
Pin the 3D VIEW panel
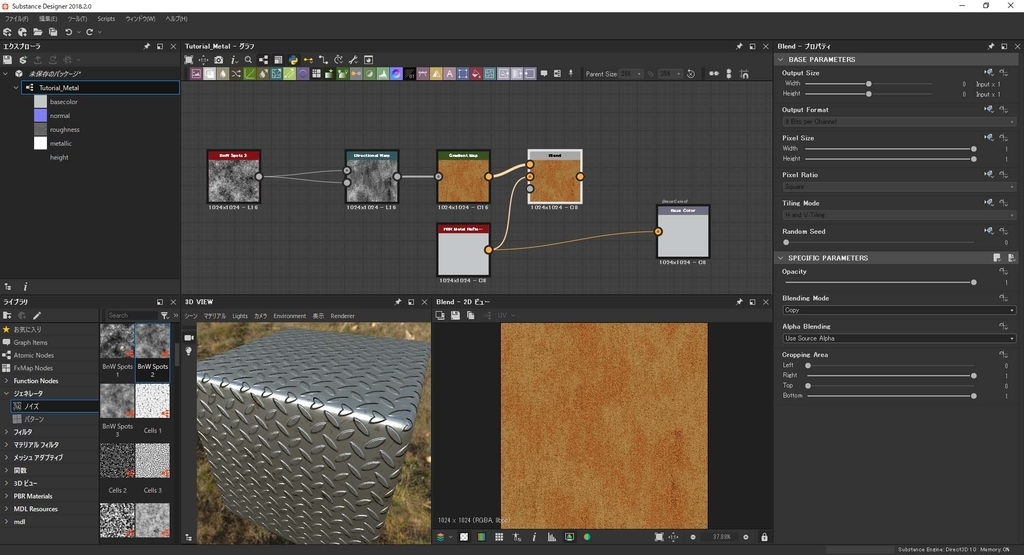[x=398, y=301]
